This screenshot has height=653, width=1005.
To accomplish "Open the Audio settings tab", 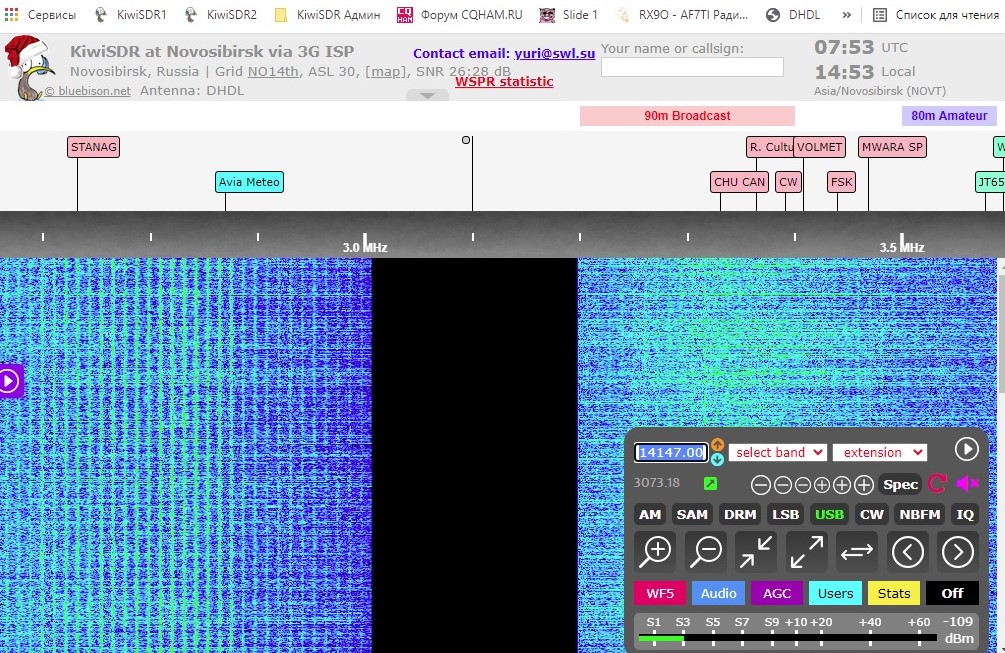I will [718, 593].
